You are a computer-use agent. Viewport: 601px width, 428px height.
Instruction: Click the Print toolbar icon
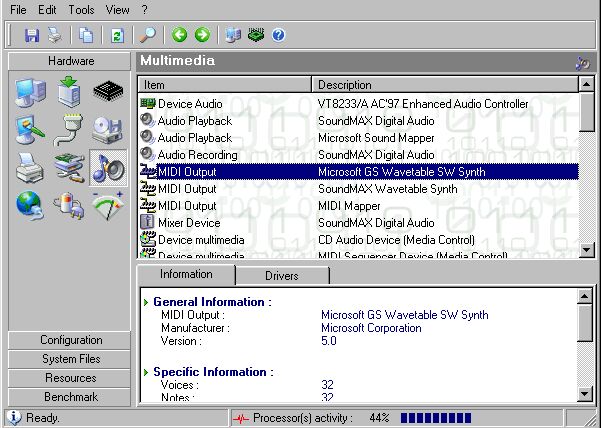click(55, 35)
